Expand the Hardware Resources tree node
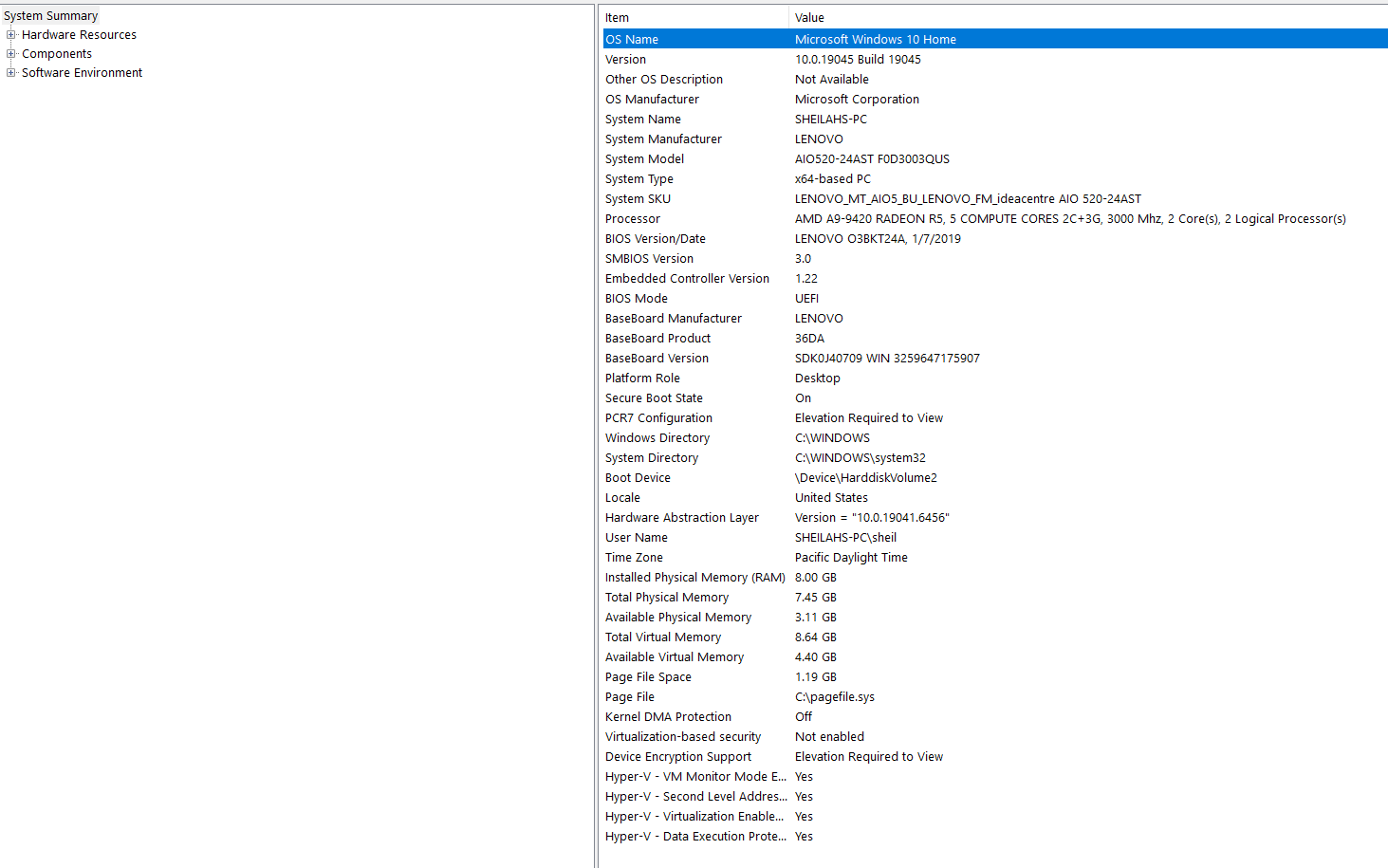The width and height of the screenshot is (1388, 868). [10, 35]
